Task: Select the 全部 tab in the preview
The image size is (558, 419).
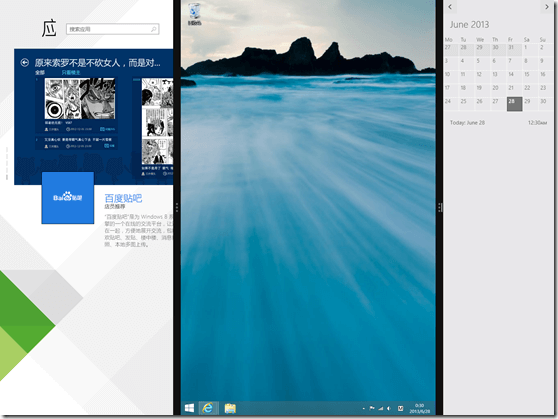Action: click(40, 72)
